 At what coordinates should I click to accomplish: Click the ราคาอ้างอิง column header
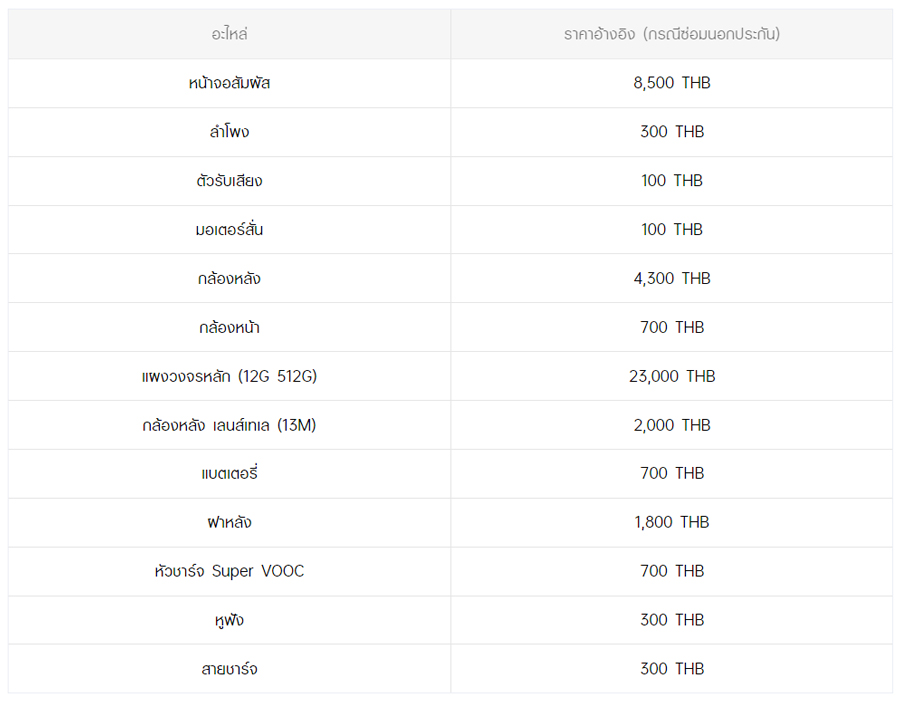coord(671,34)
